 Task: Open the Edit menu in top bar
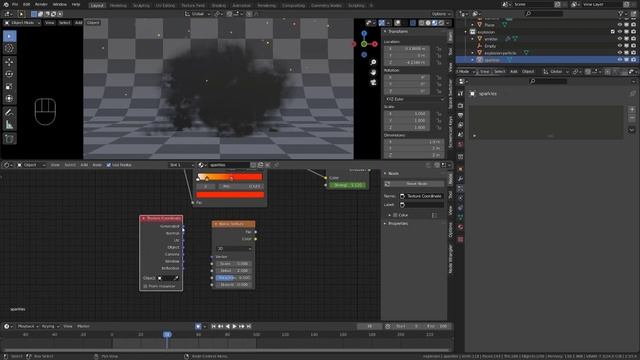(x=27, y=4)
